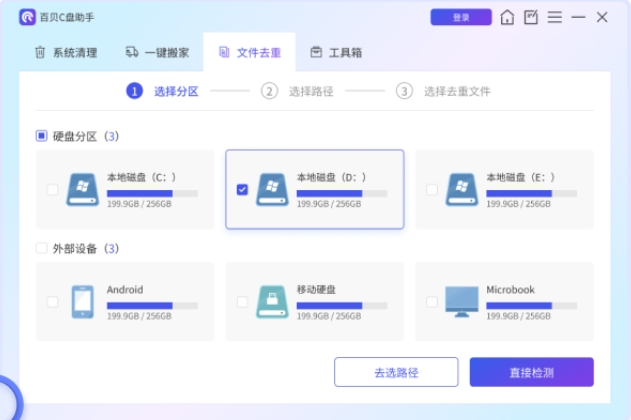This screenshot has width=631, height=420.
Task: Toggle the 外部设备 select-all checkbox
Action: [x=41, y=248]
